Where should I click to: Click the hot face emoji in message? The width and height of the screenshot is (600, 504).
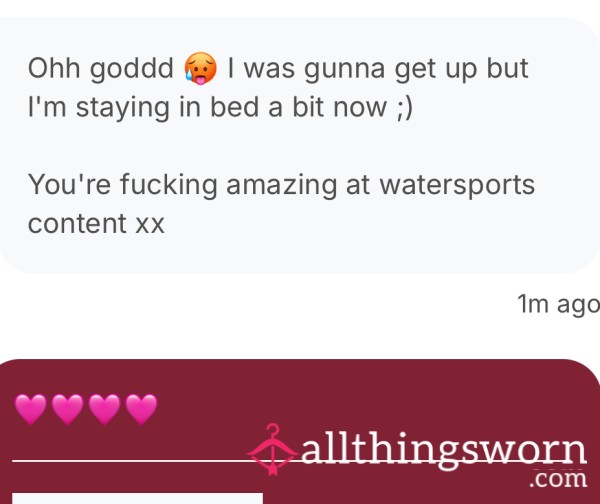[201, 69]
